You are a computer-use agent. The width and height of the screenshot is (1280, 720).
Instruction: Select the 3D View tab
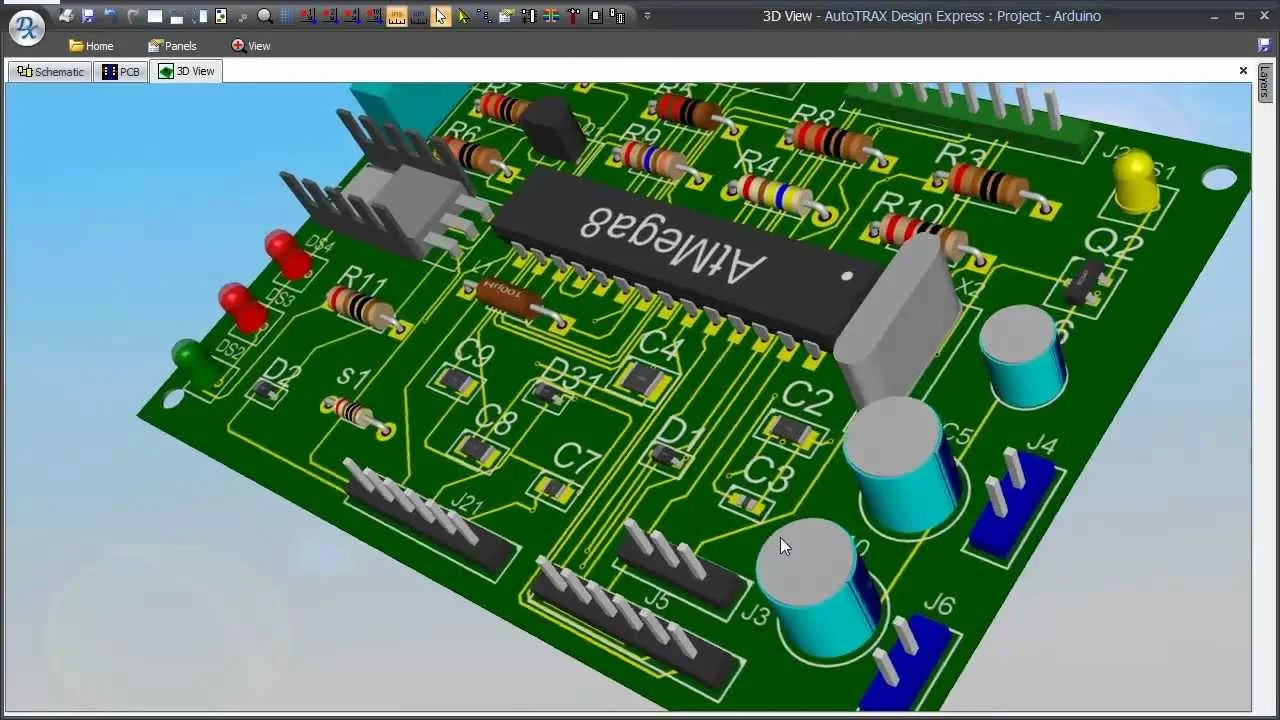pyautogui.click(x=186, y=71)
